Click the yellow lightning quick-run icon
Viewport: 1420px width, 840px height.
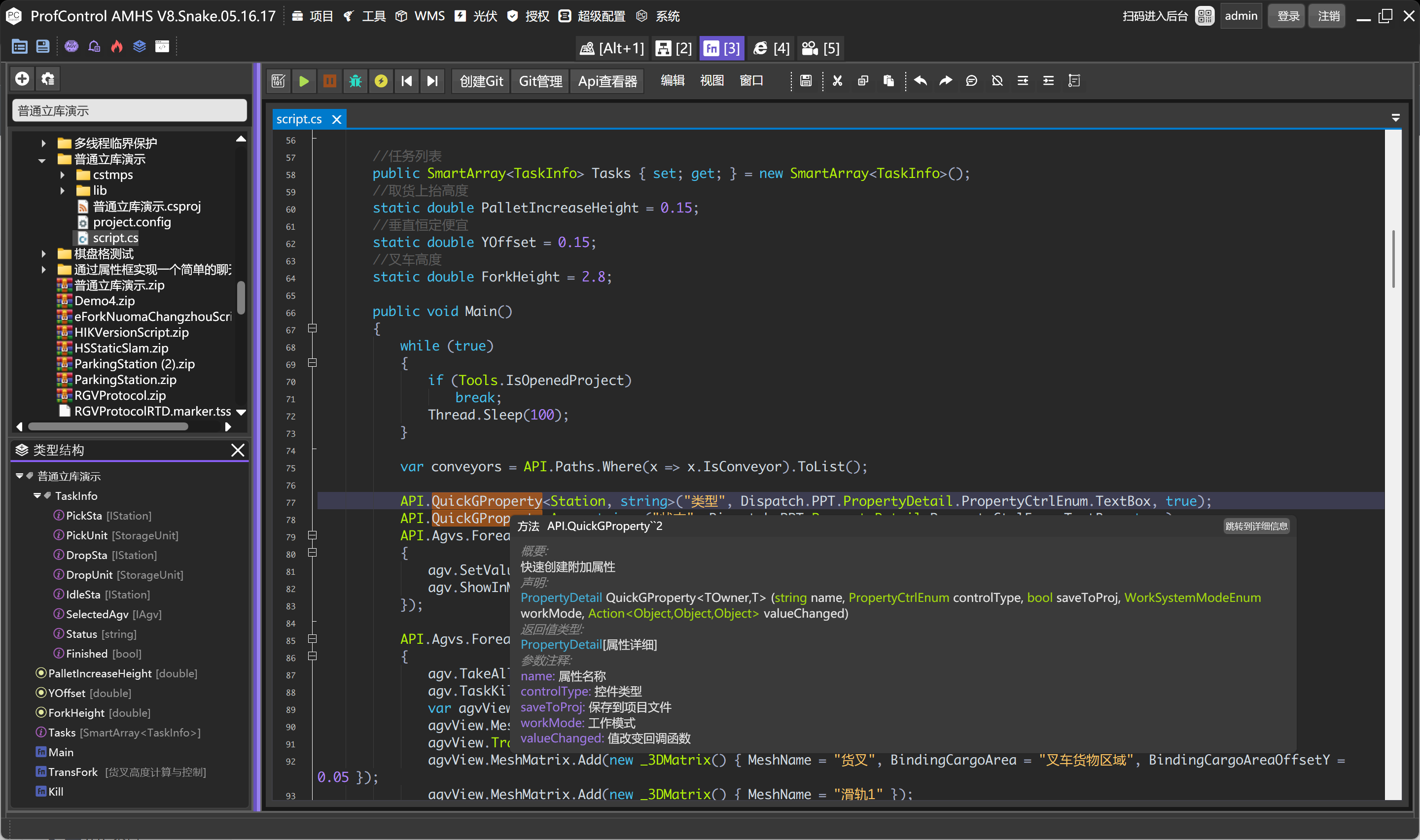click(381, 81)
